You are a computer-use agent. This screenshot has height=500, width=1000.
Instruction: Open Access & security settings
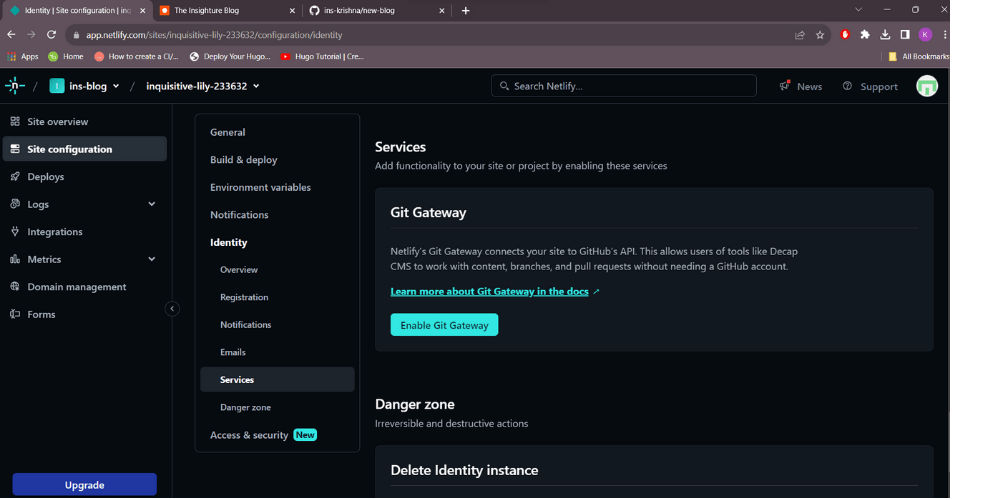(249, 435)
